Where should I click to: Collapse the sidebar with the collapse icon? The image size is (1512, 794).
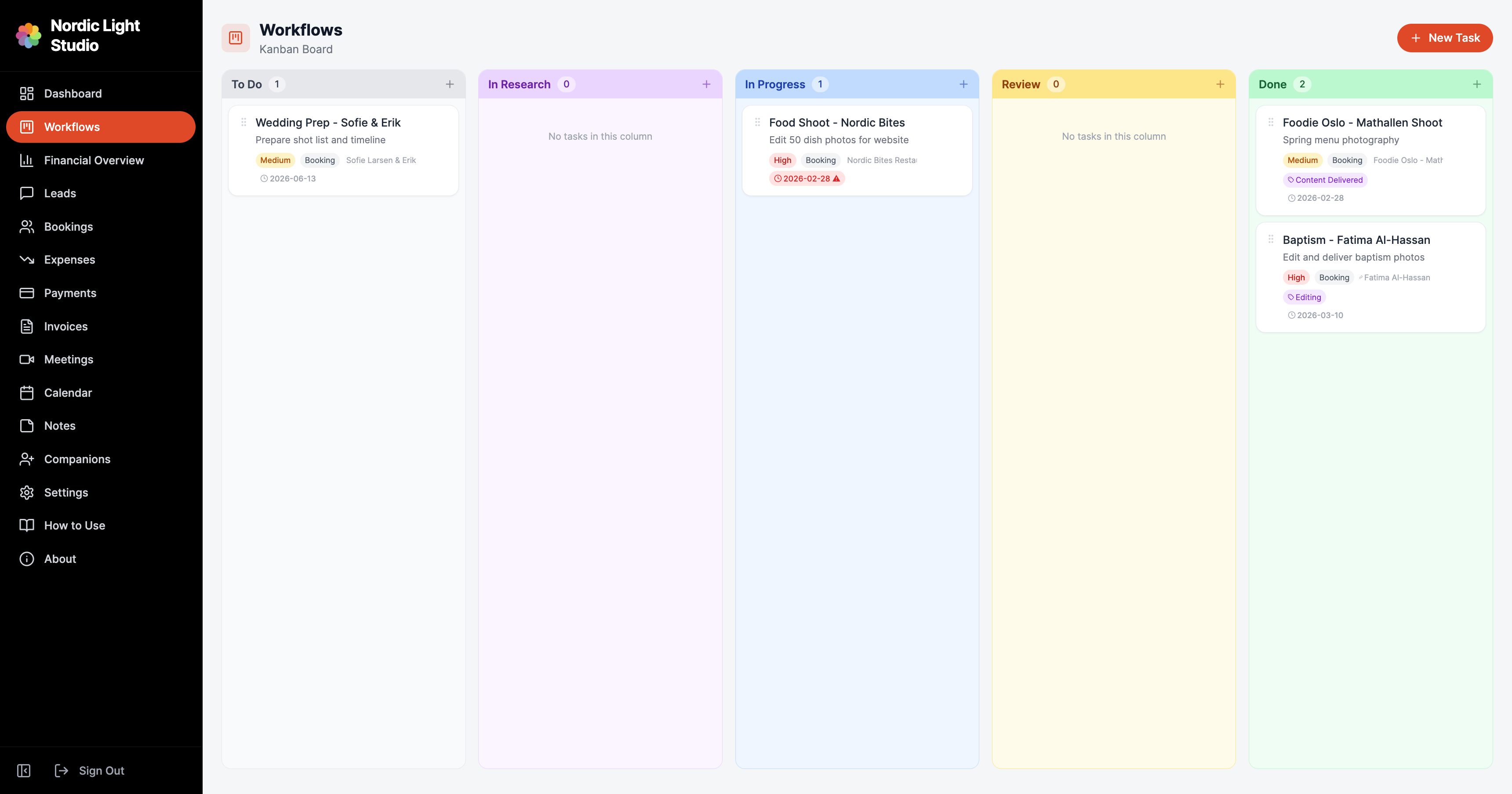pyautogui.click(x=23, y=771)
